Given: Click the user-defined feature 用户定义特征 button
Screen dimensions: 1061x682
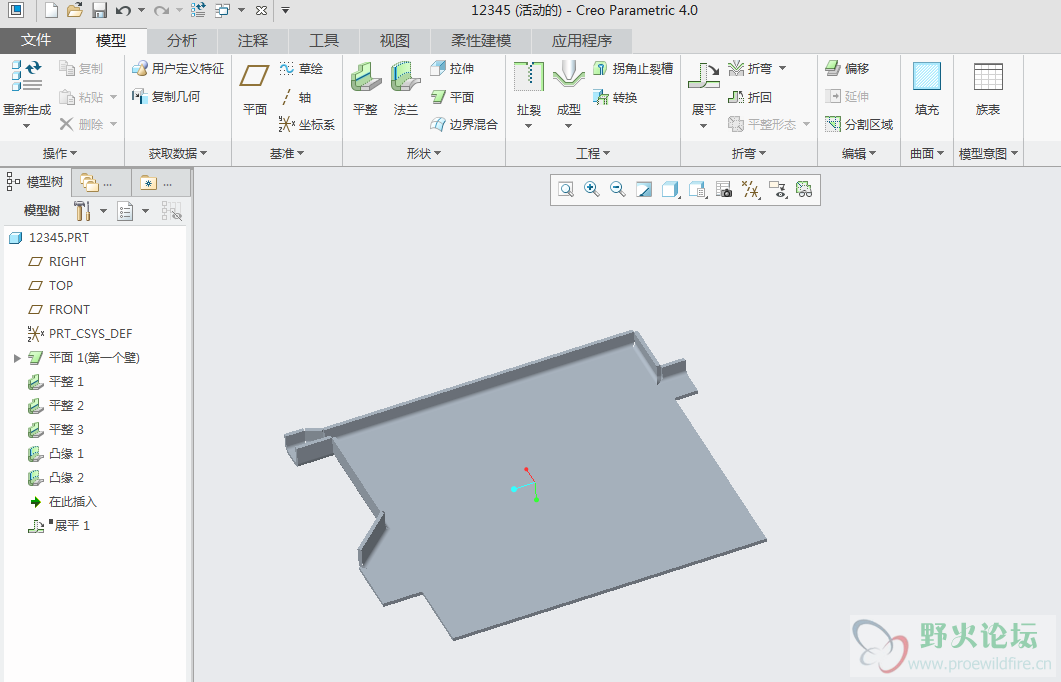Looking at the screenshot, I should click(178, 68).
